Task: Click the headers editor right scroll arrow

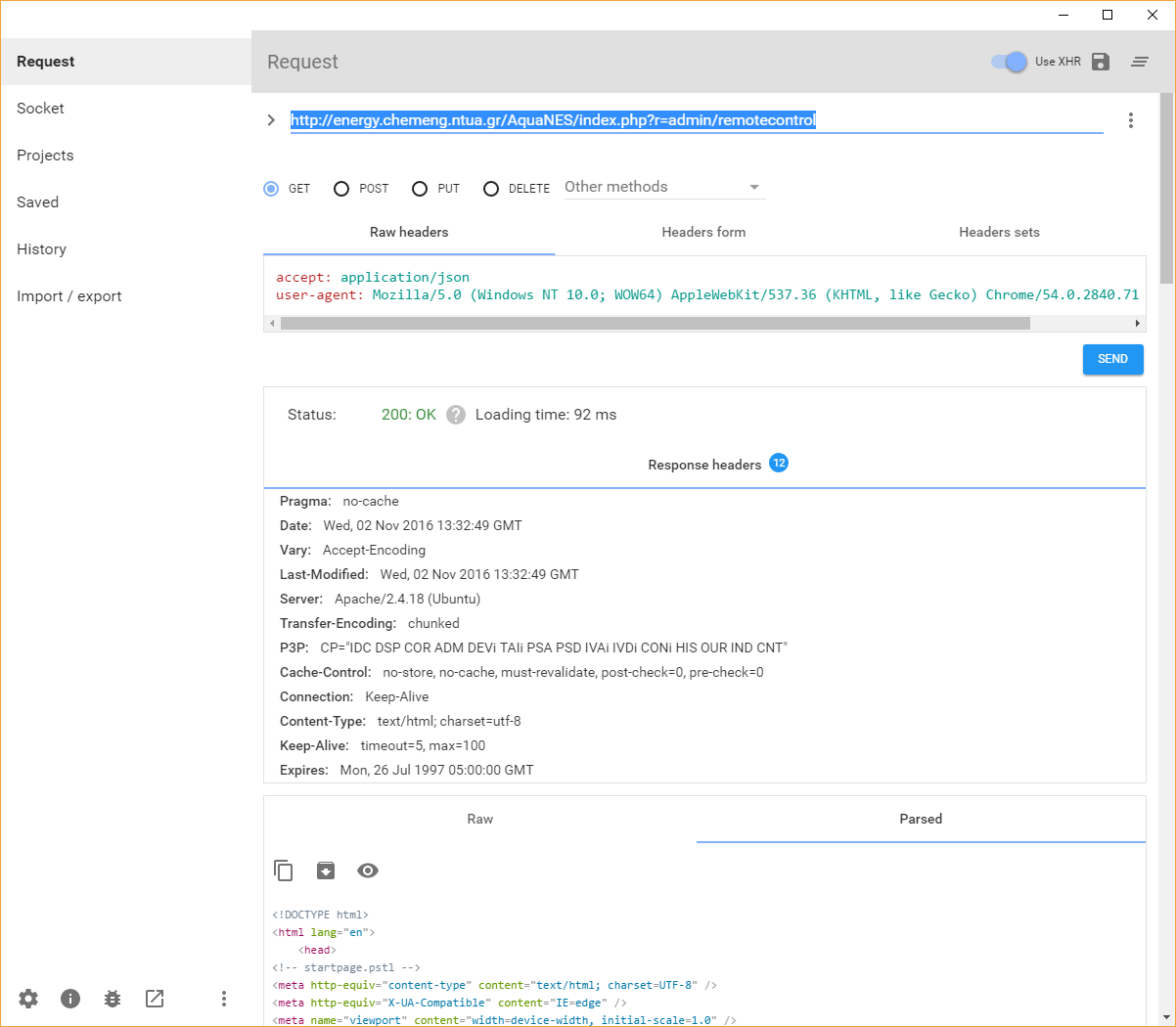Action: pos(1138,323)
